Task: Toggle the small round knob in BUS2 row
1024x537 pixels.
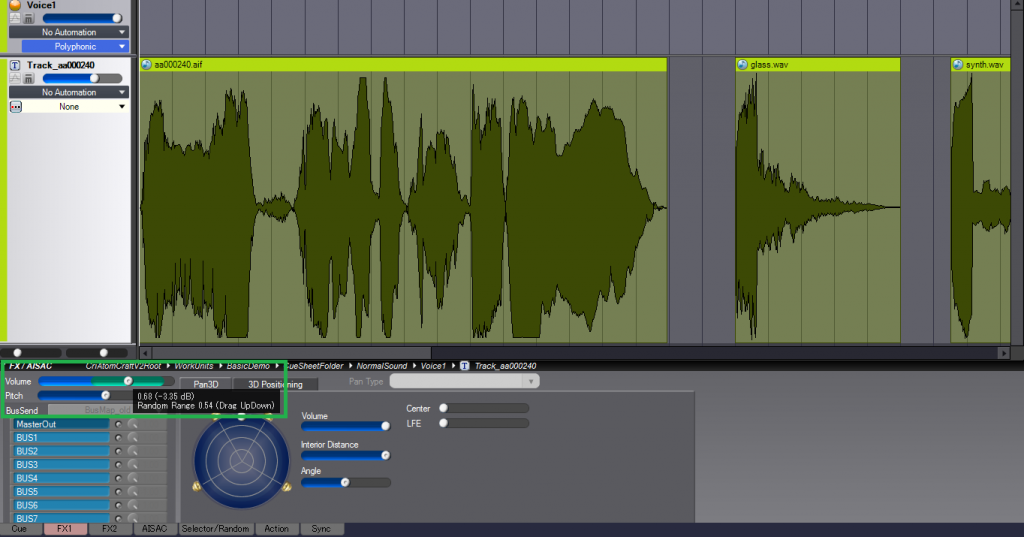Action: tap(118, 451)
